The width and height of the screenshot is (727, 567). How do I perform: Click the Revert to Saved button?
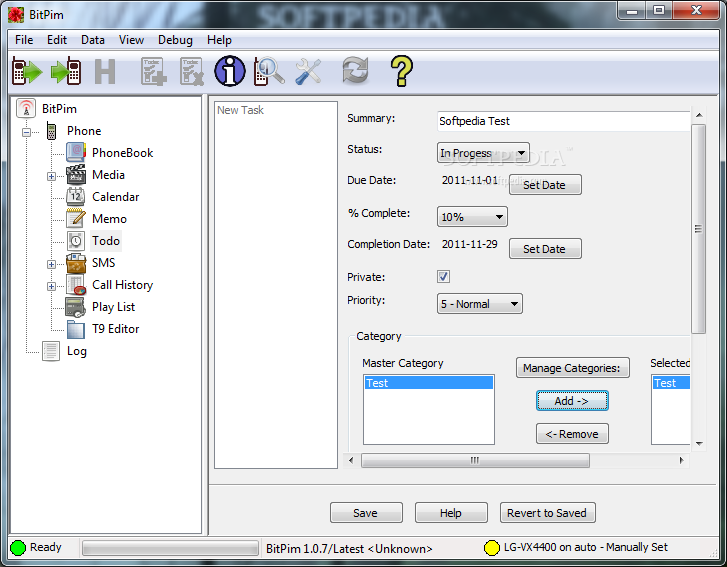(x=547, y=513)
